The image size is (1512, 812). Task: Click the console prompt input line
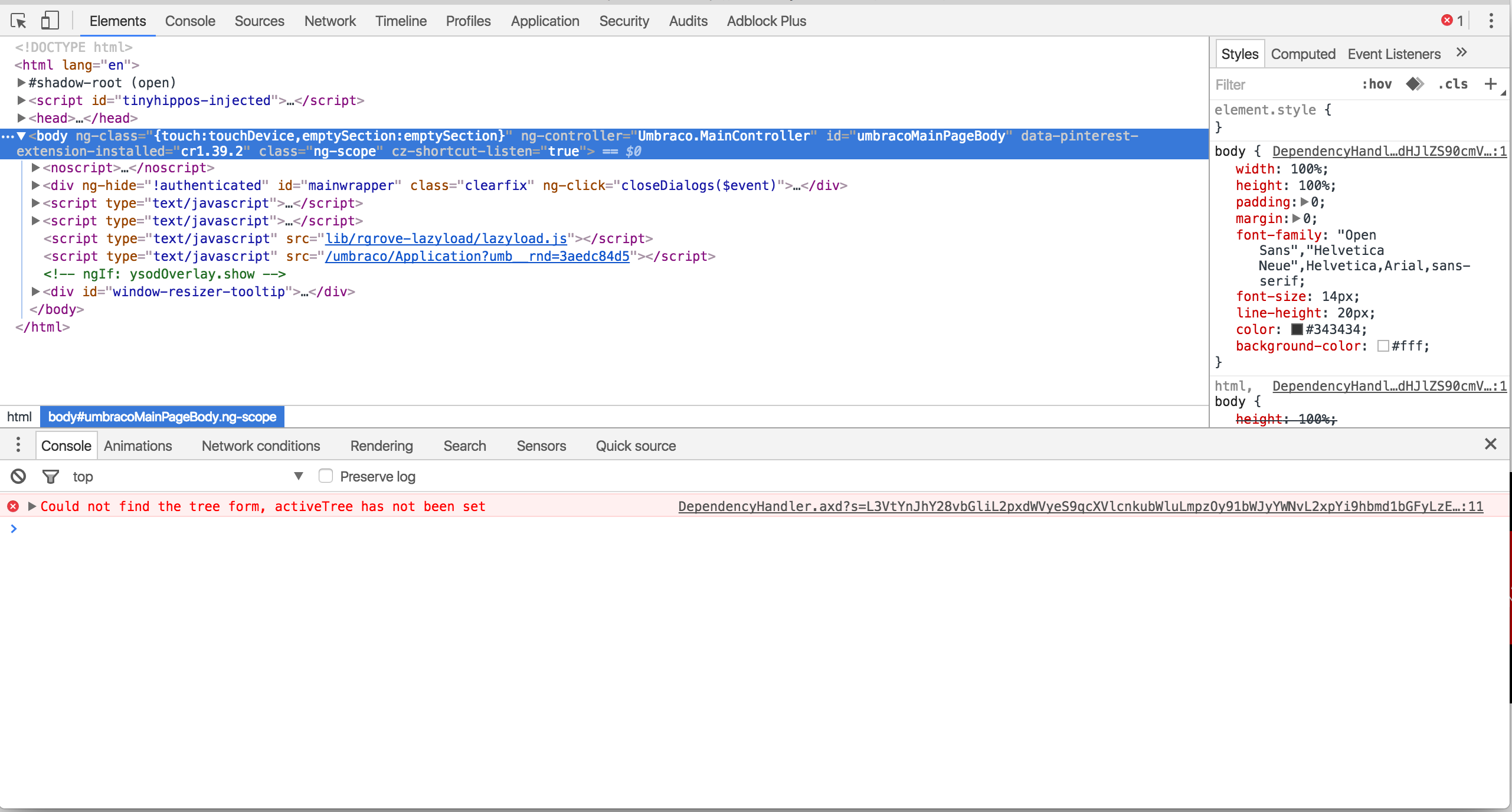(761, 529)
